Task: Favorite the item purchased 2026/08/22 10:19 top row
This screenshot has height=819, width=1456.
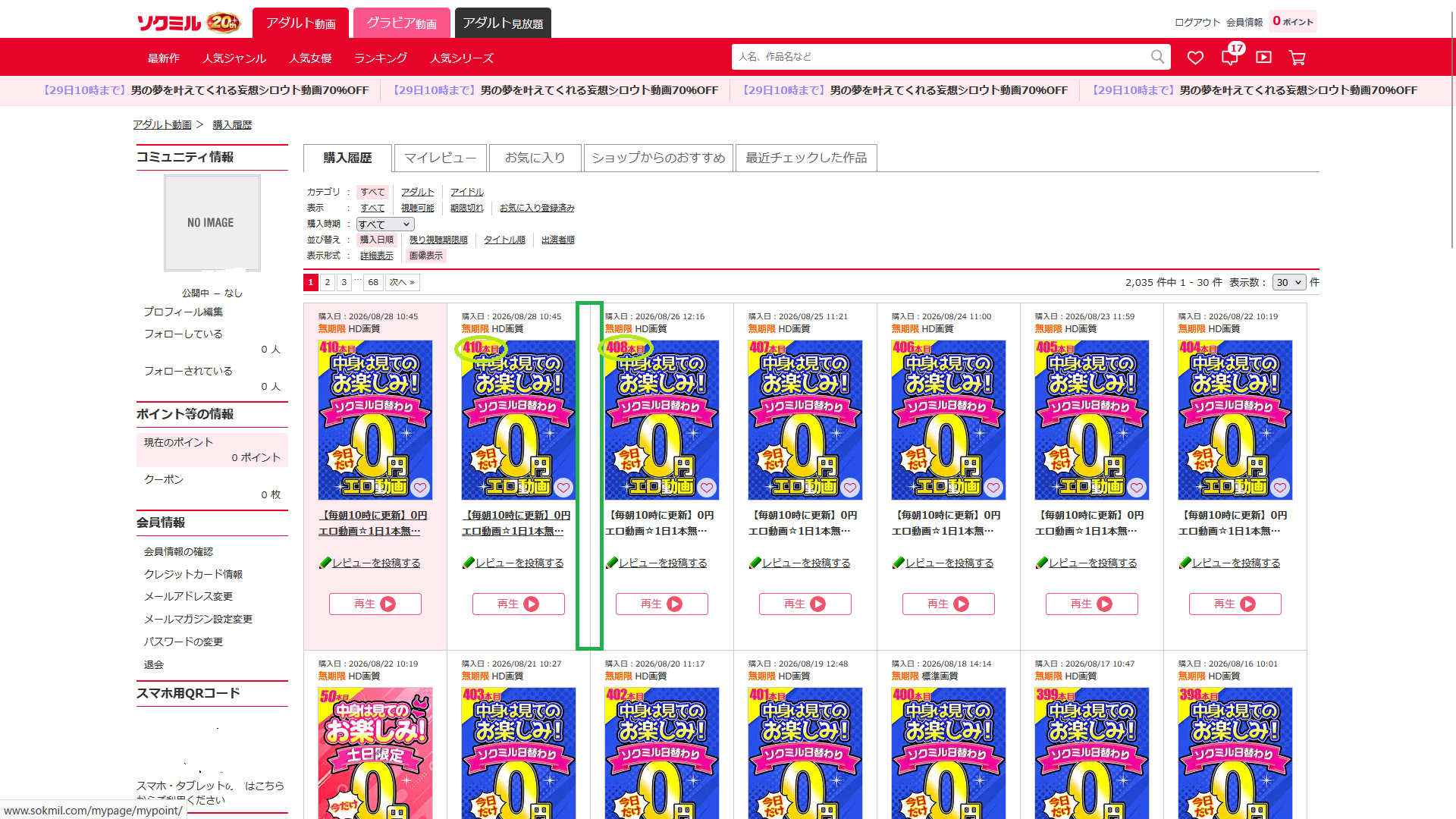Action: 1280,488
